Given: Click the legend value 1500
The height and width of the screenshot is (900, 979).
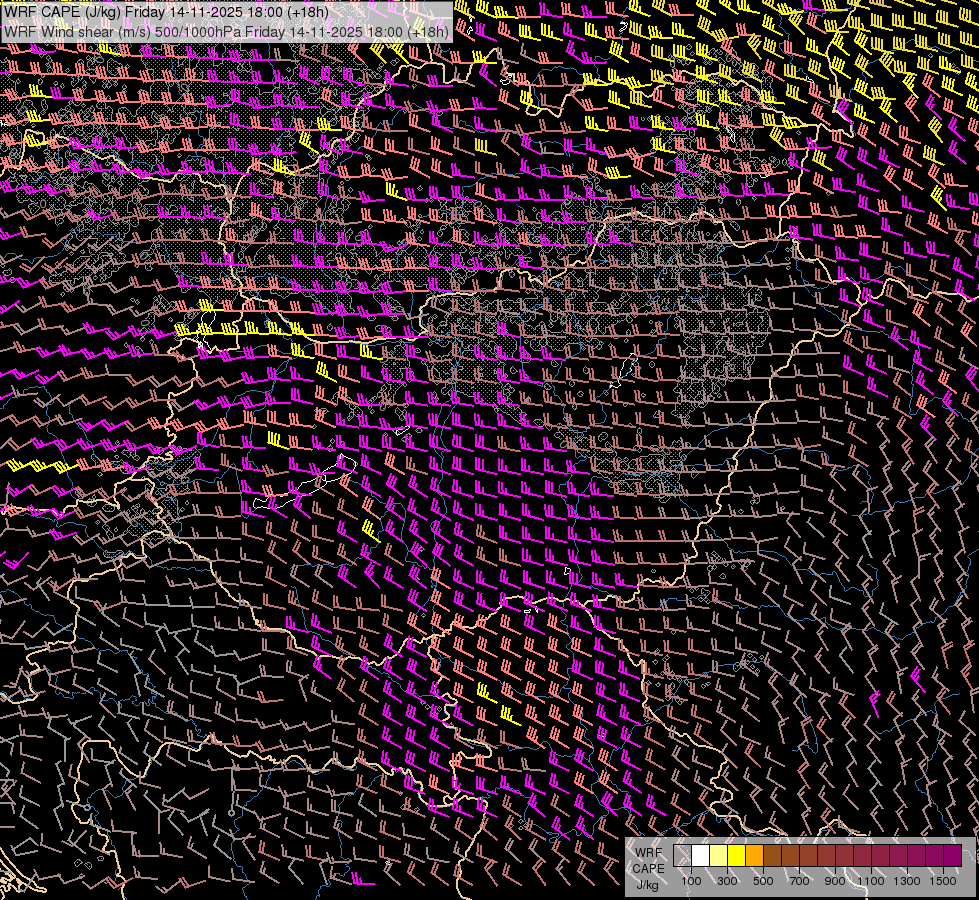Looking at the screenshot, I should click(x=943, y=881).
